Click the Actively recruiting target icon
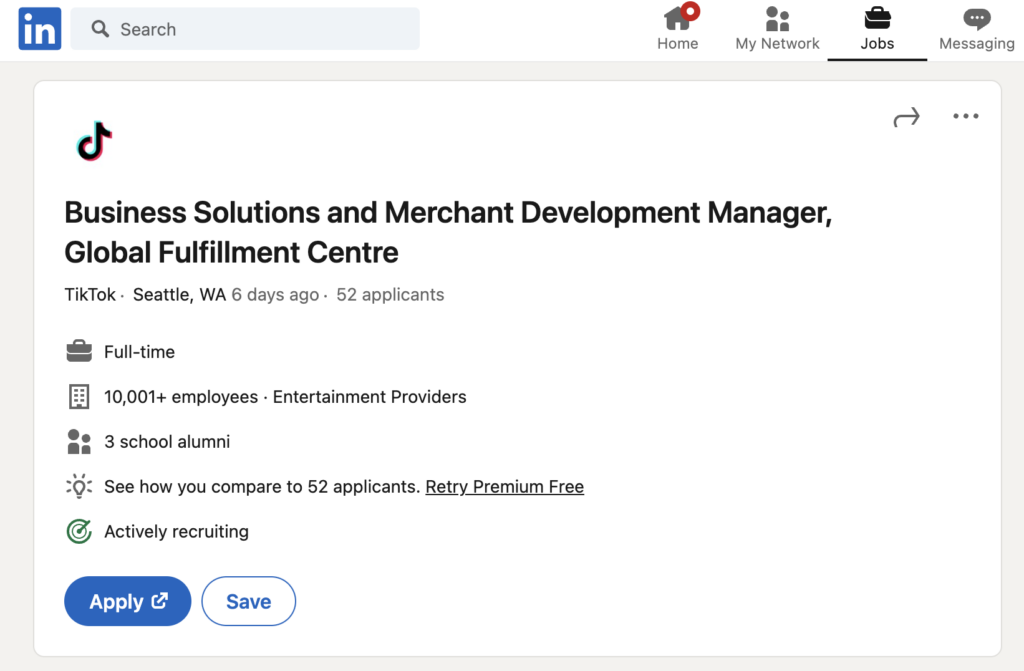 (x=79, y=531)
